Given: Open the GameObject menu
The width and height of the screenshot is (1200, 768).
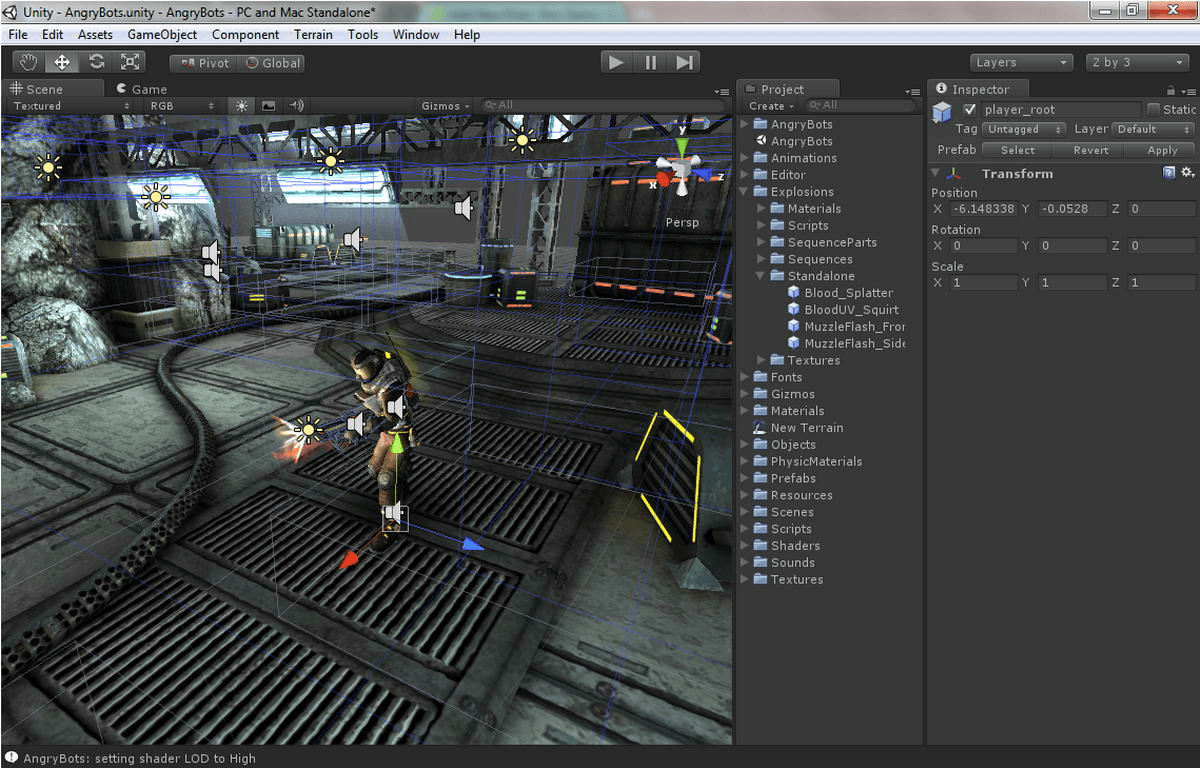Looking at the screenshot, I should 162,34.
